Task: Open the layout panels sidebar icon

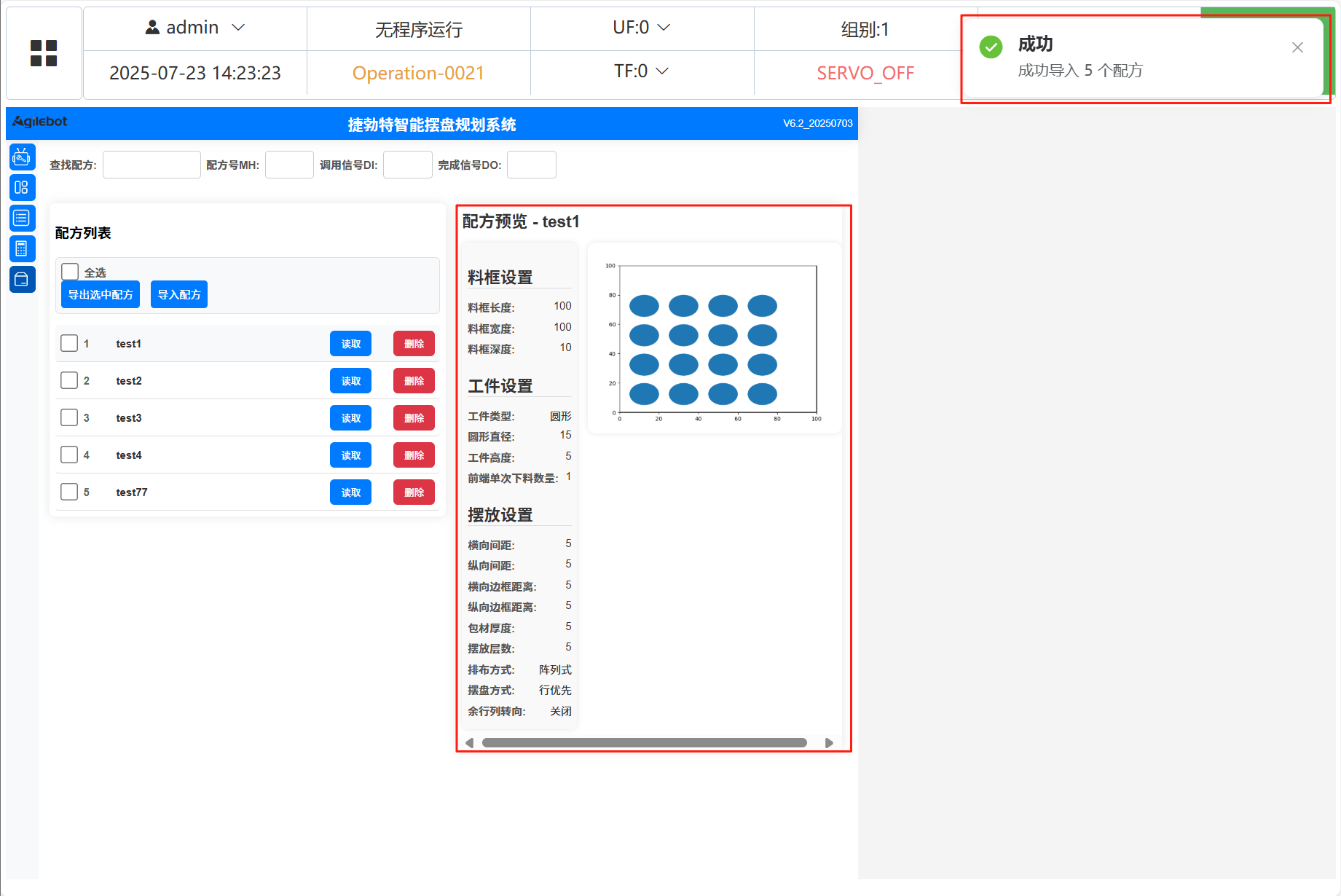Action: point(22,187)
